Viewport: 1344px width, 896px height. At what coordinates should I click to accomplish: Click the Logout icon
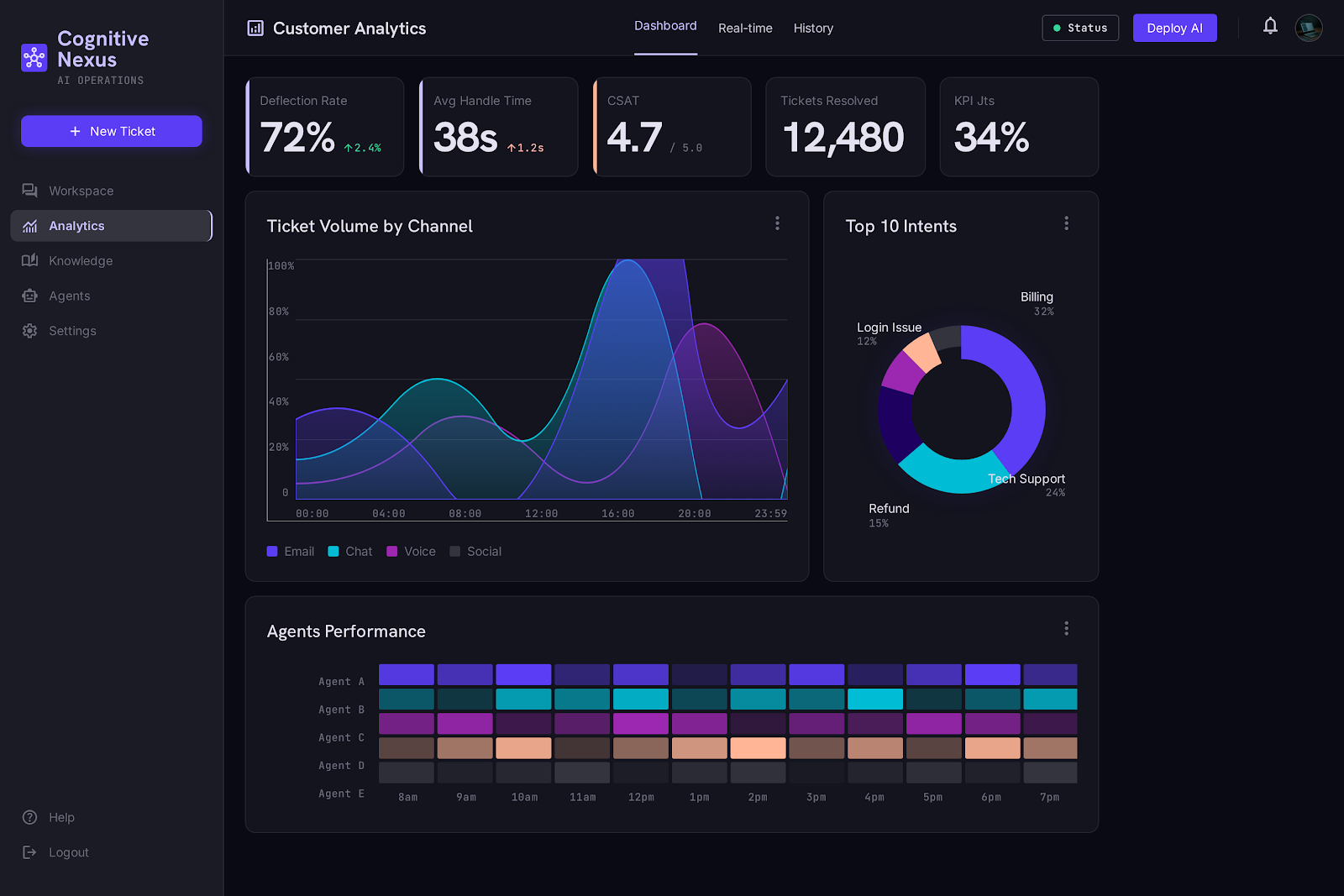30,852
